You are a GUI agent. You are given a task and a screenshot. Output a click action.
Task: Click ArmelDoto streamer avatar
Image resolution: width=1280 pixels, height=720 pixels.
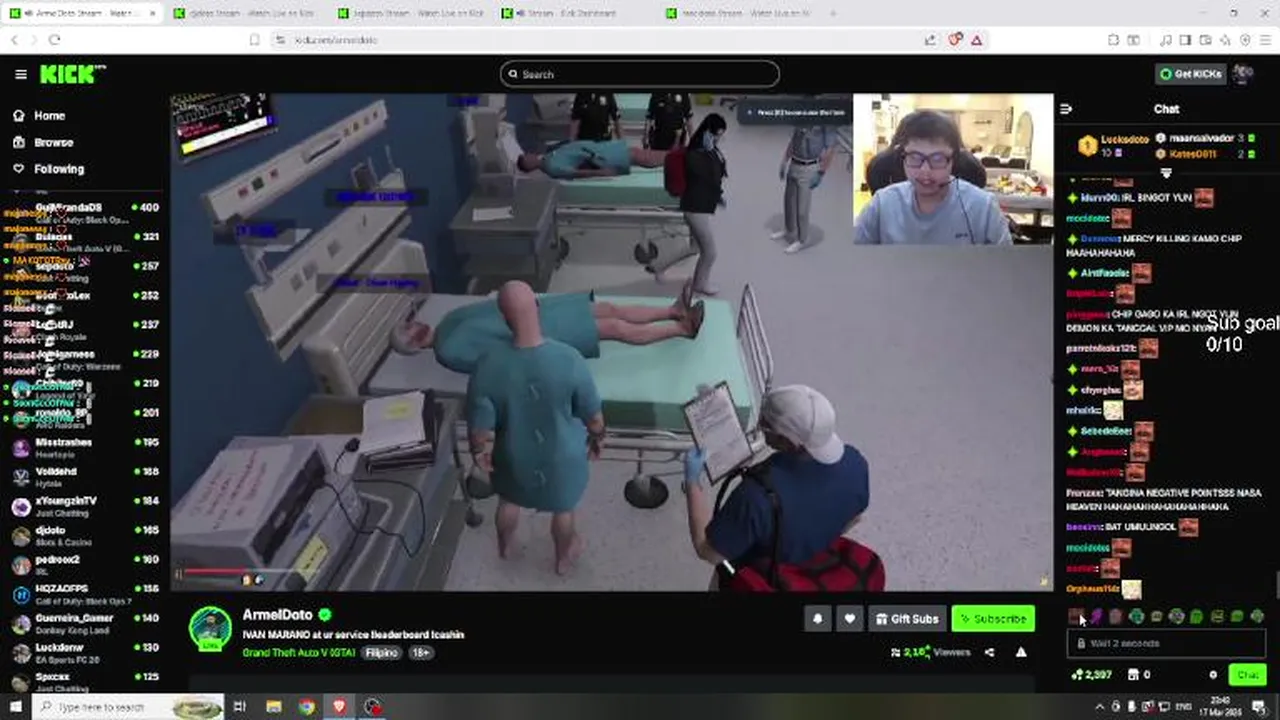pos(210,629)
